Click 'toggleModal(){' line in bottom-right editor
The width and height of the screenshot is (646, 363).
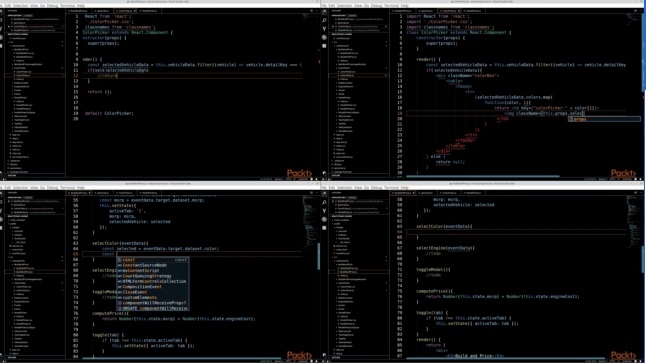[x=433, y=269]
